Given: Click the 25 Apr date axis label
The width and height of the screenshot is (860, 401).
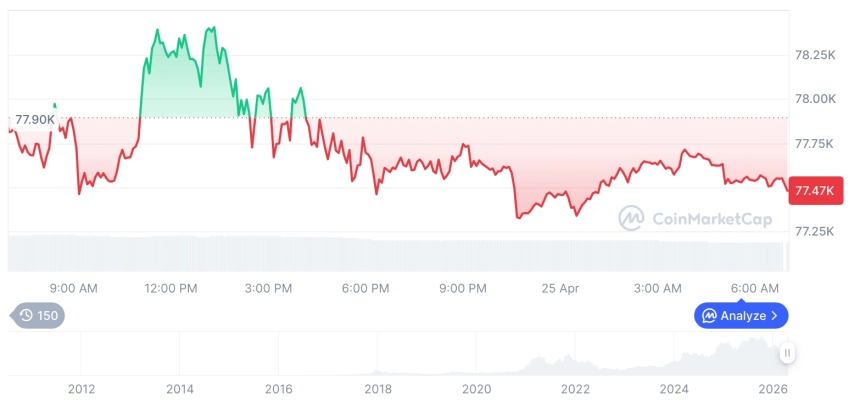Looking at the screenshot, I should tap(560, 288).
